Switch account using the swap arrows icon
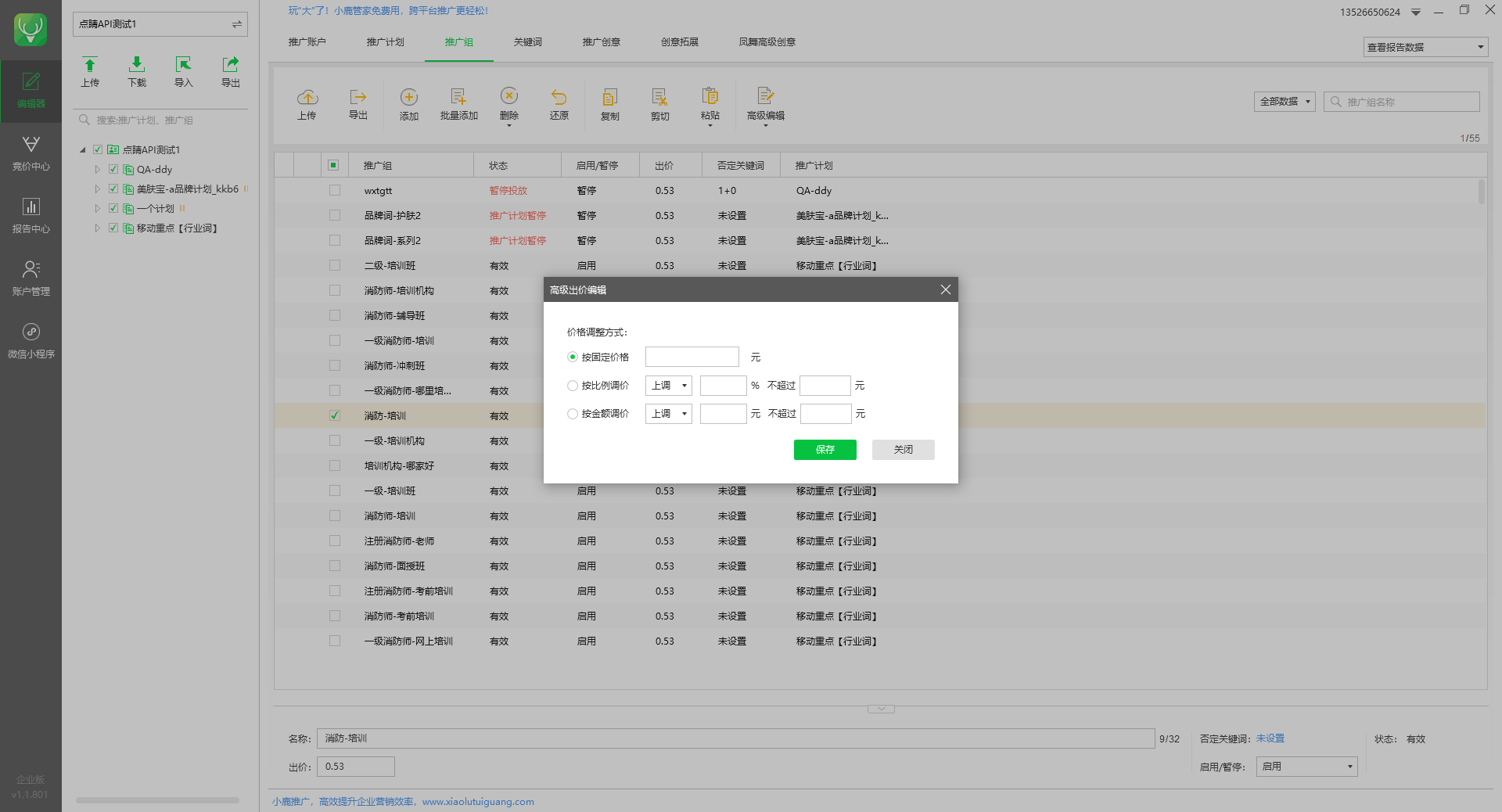1502x812 pixels. click(236, 24)
